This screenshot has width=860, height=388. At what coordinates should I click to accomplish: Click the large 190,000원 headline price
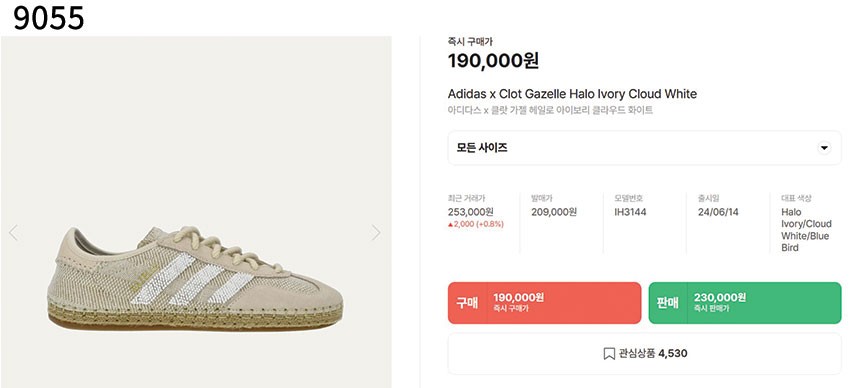tap(493, 61)
